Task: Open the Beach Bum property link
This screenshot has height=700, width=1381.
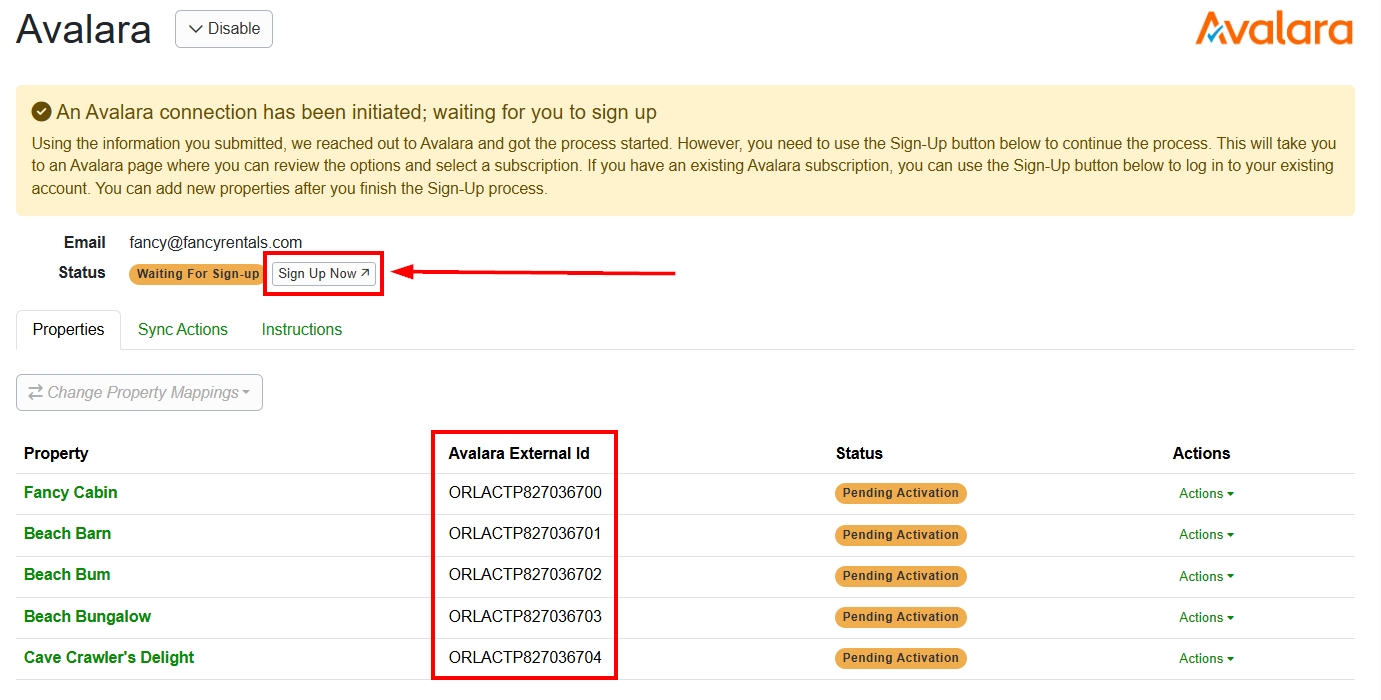Action: point(67,575)
